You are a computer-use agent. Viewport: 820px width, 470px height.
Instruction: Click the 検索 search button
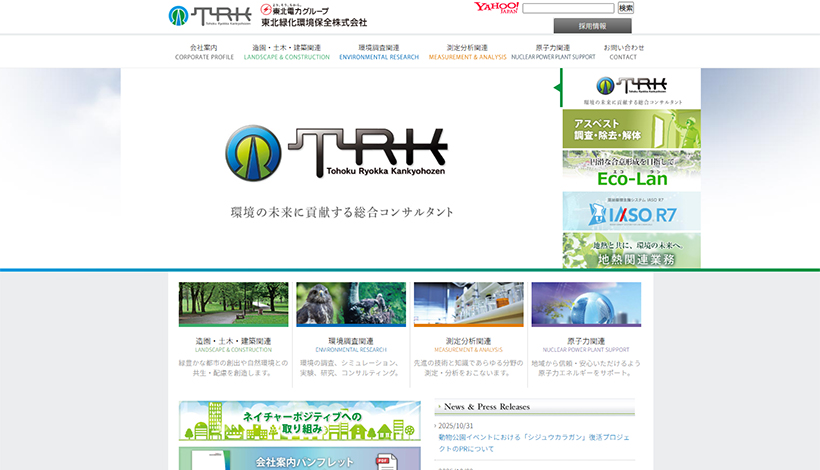625,8
